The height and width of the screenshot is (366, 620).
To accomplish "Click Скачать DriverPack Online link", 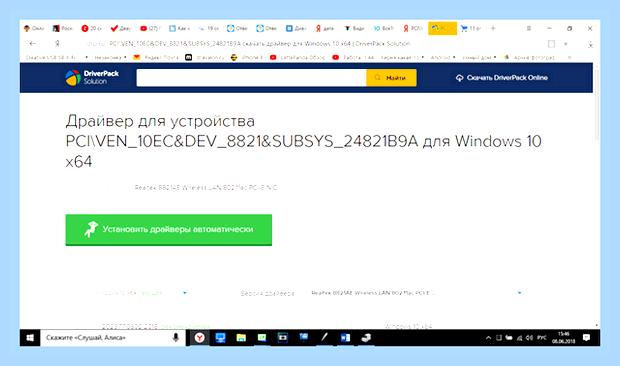I will click(x=502, y=78).
